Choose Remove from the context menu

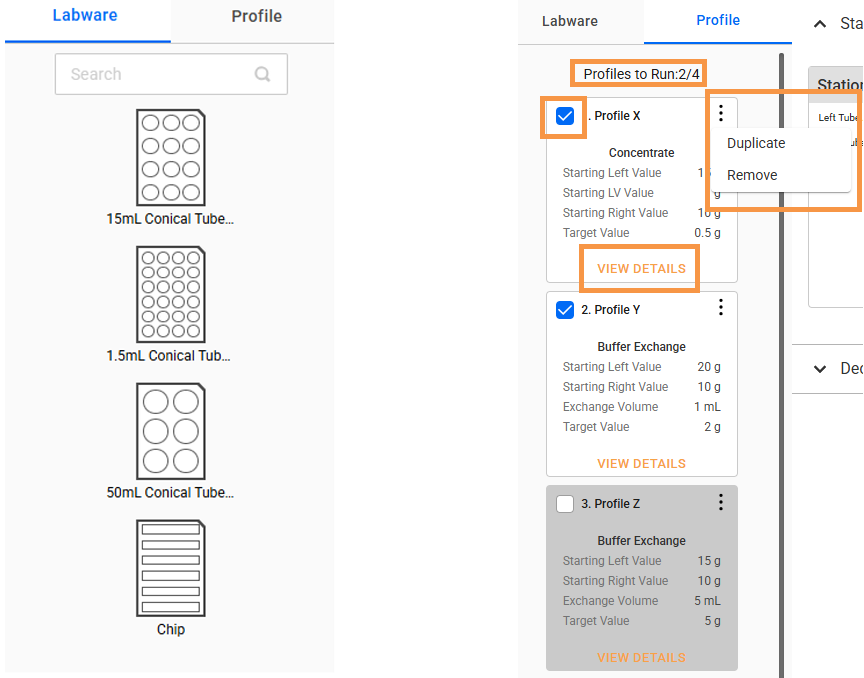point(752,175)
